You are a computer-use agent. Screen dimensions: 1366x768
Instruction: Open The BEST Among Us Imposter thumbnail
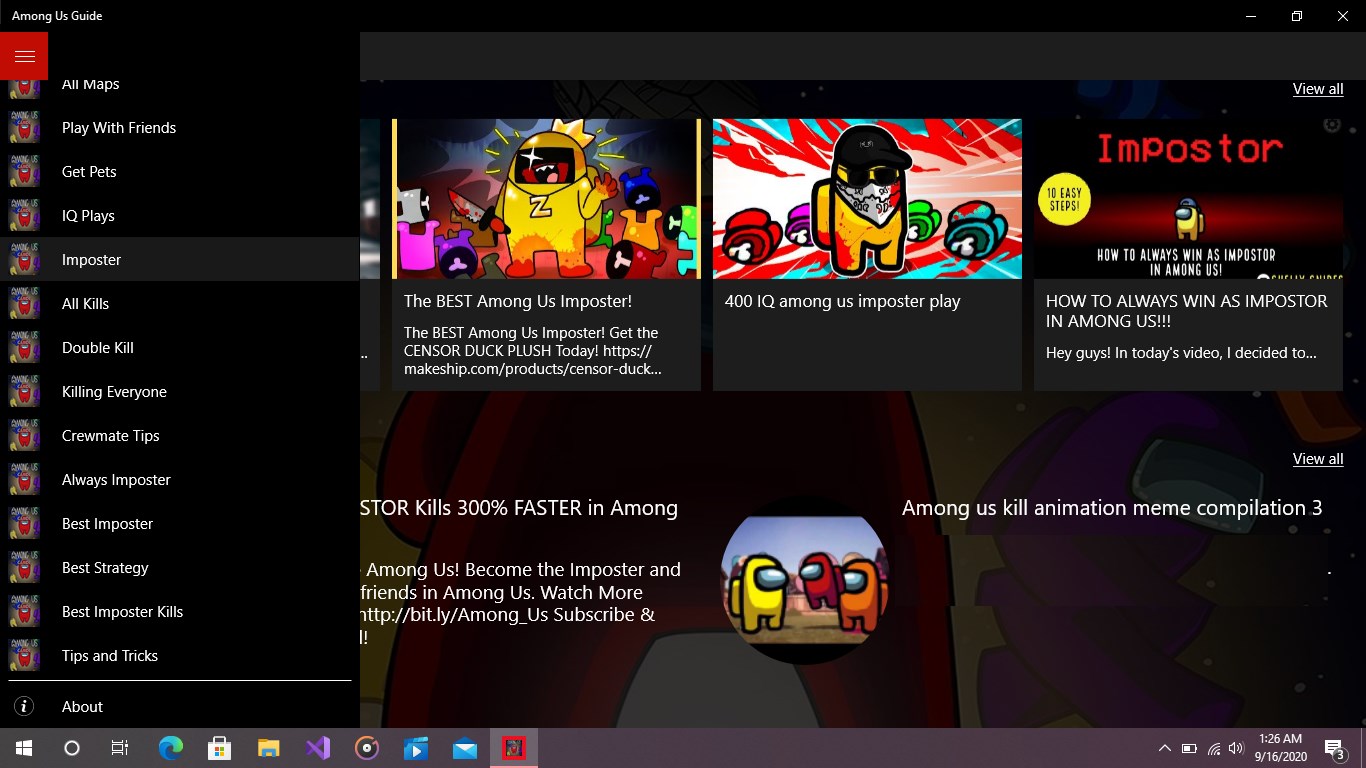tap(546, 199)
